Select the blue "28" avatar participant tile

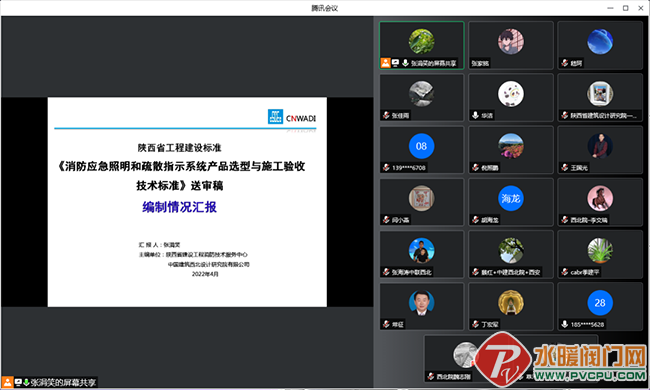pyautogui.click(x=600, y=306)
